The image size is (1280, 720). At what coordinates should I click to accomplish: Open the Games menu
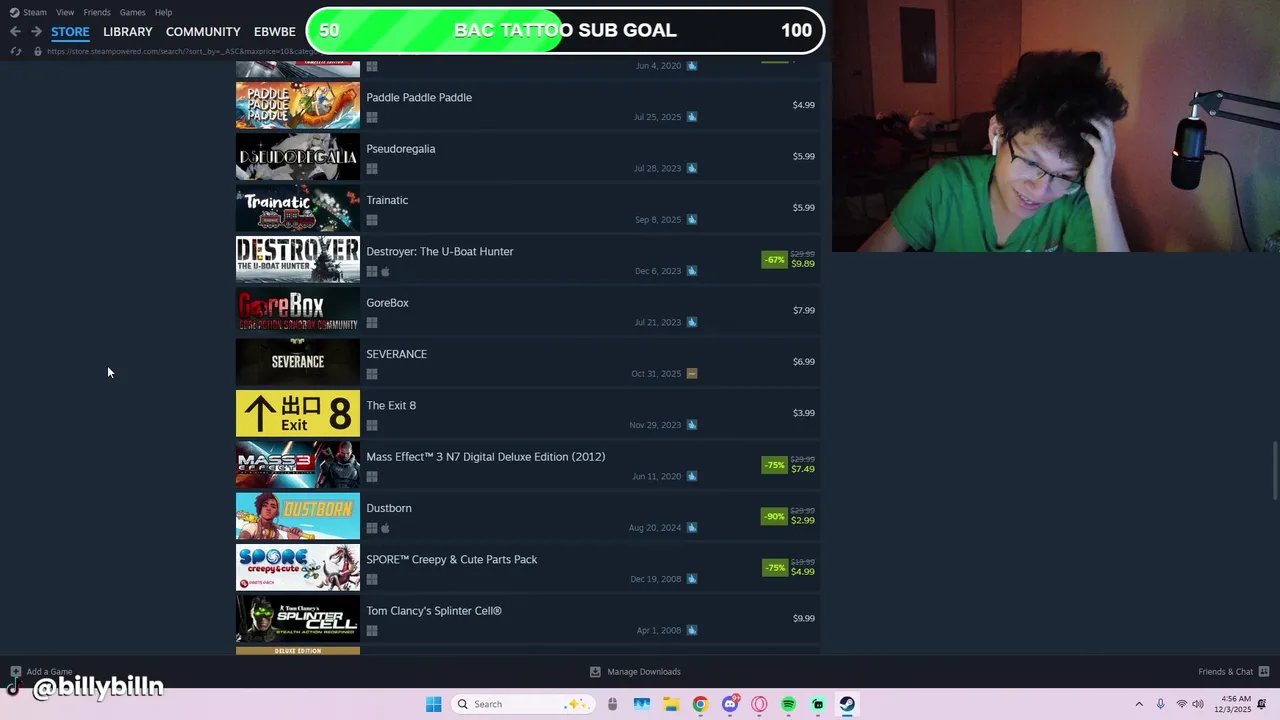(x=132, y=12)
